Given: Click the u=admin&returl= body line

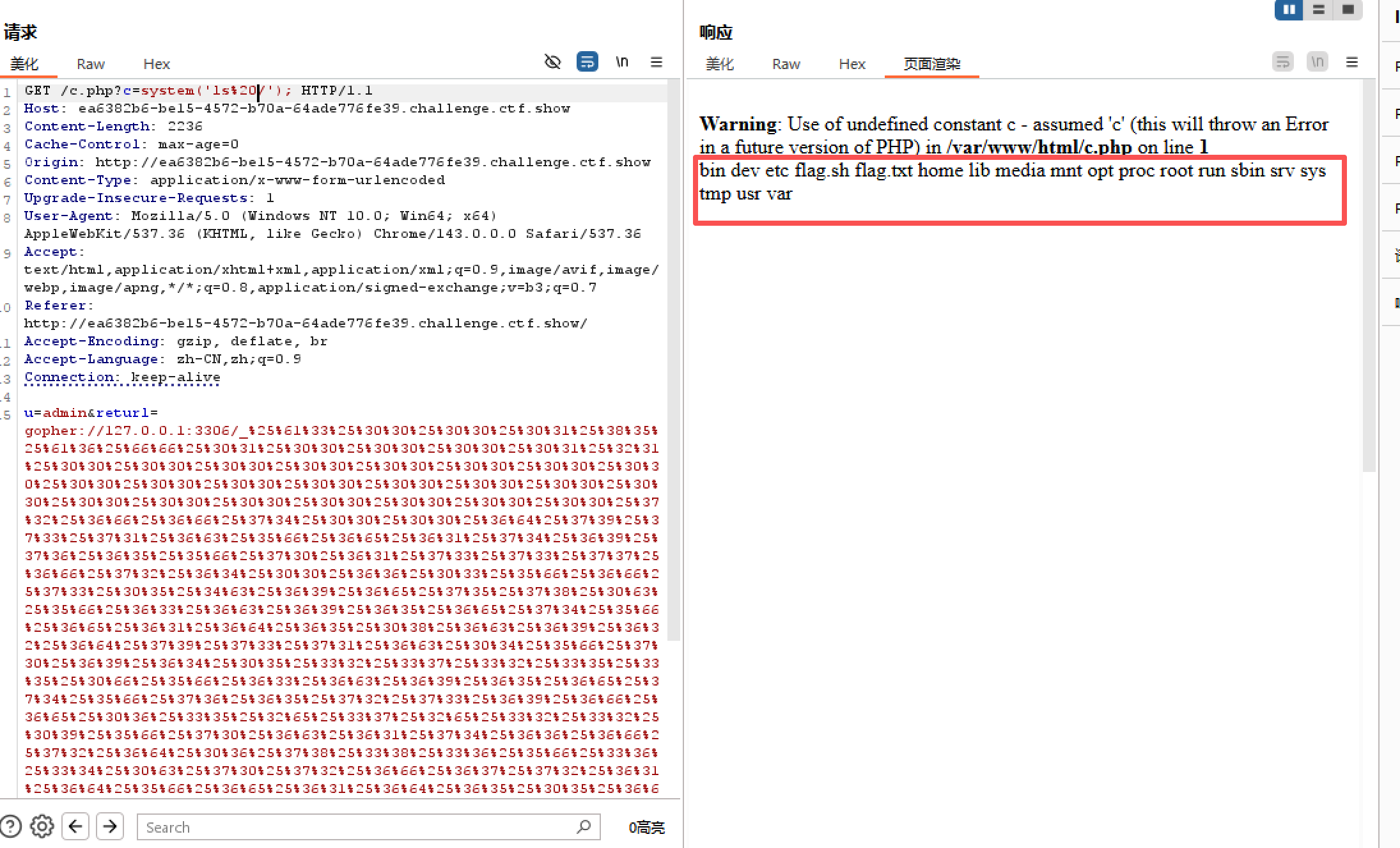Looking at the screenshot, I should (x=91, y=413).
